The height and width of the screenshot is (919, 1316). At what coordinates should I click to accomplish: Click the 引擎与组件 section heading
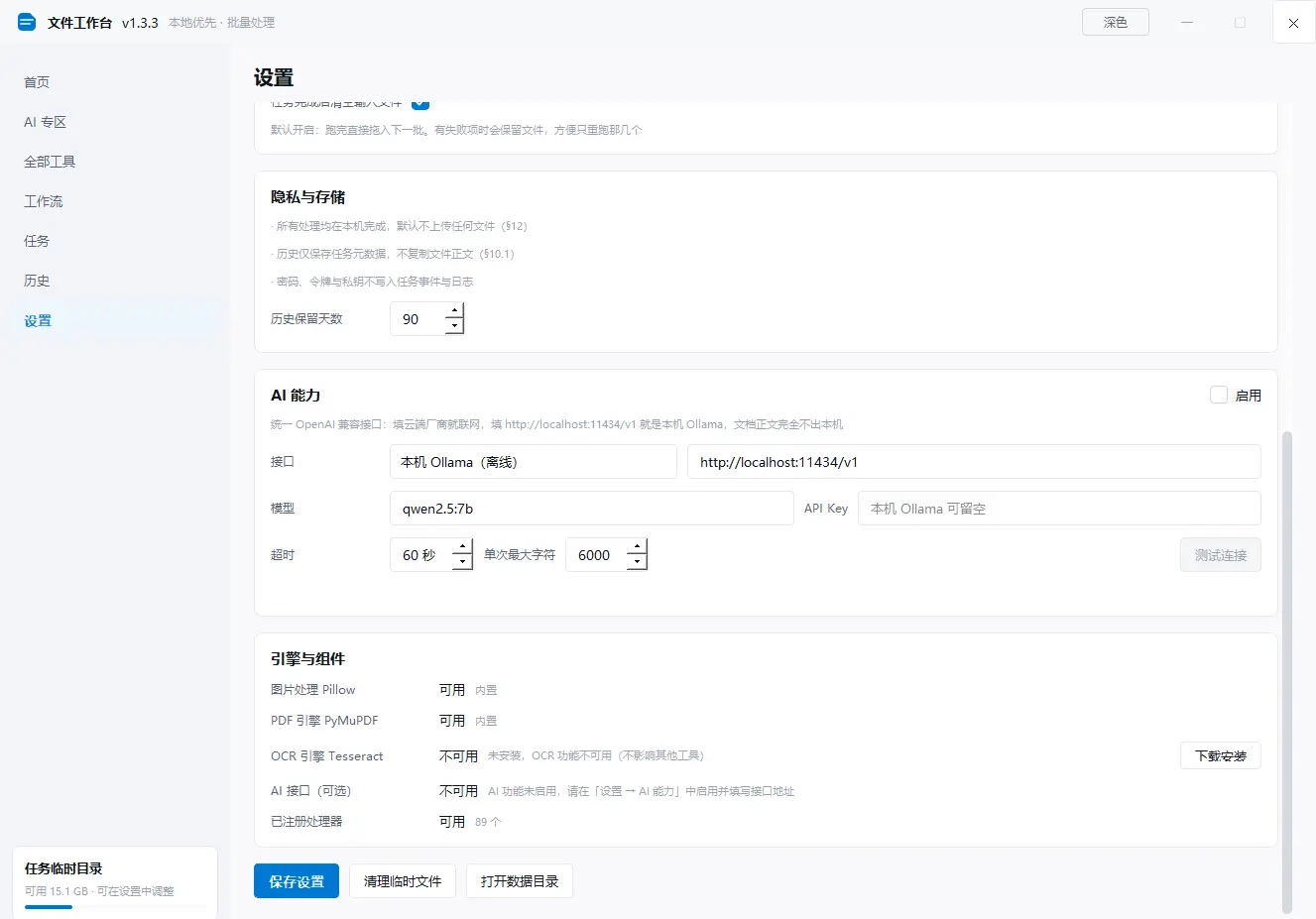[x=308, y=659]
